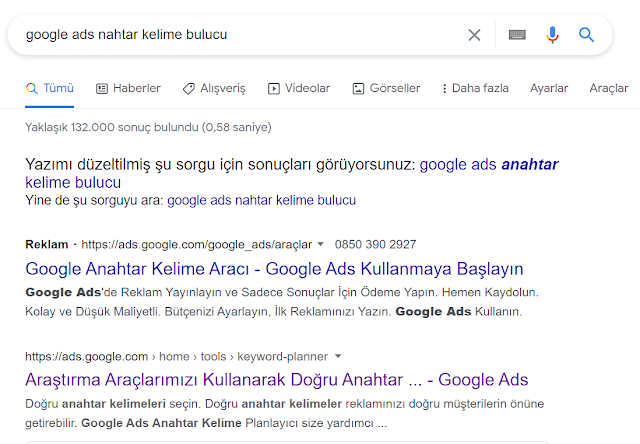The image size is (640, 444).
Task: Search instead for 'google ads nahtar kelime bulucu'
Action: [262, 200]
